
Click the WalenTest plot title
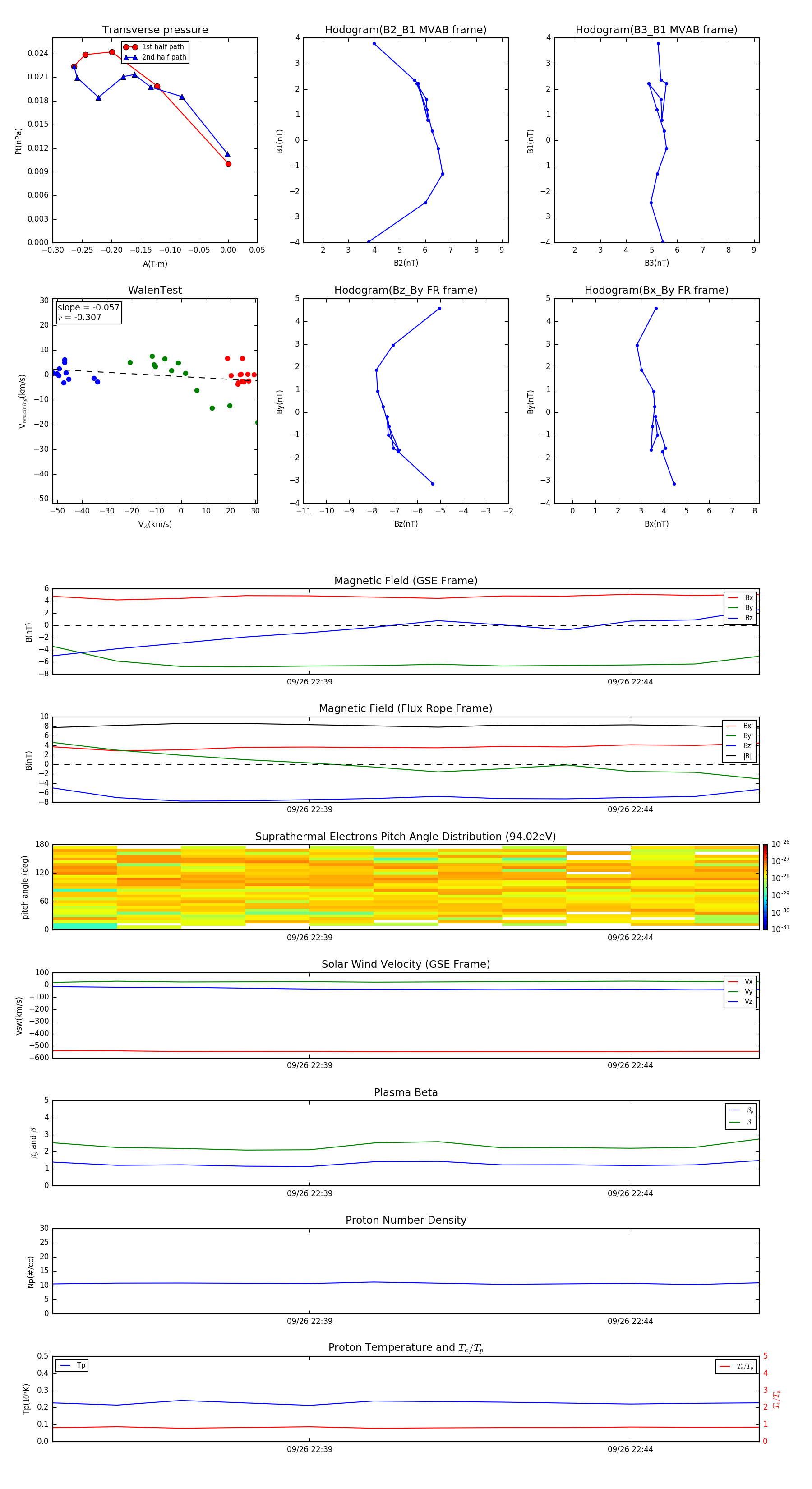(155, 290)
